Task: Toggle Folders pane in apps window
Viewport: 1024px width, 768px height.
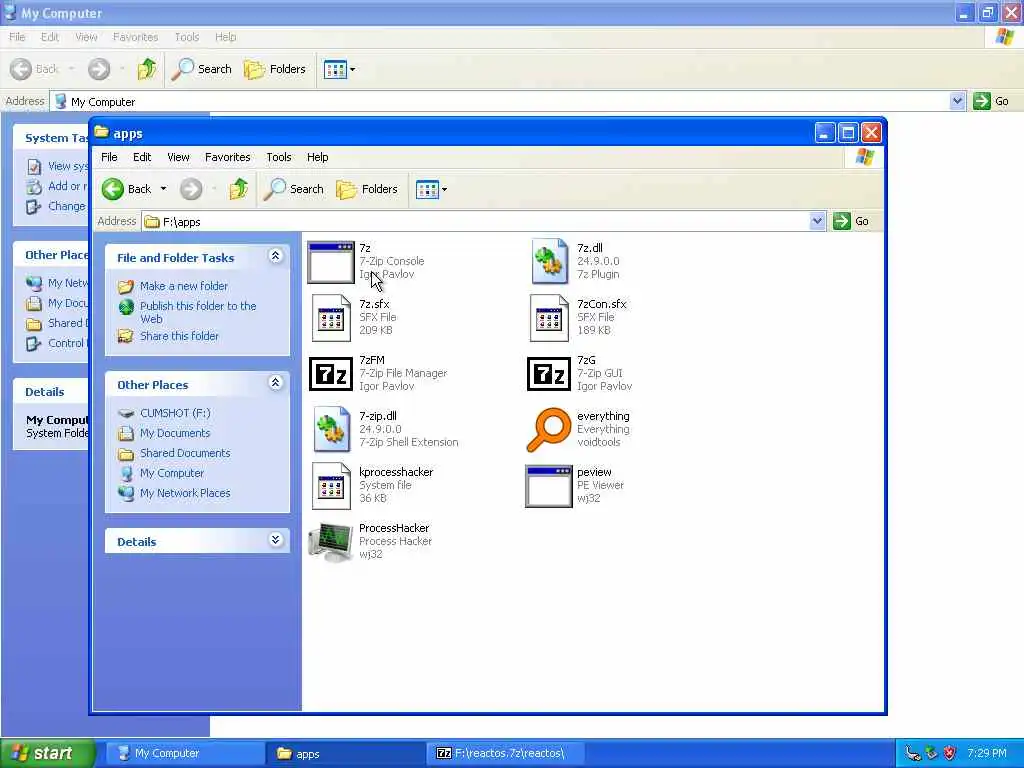Action: coord(367,189)
